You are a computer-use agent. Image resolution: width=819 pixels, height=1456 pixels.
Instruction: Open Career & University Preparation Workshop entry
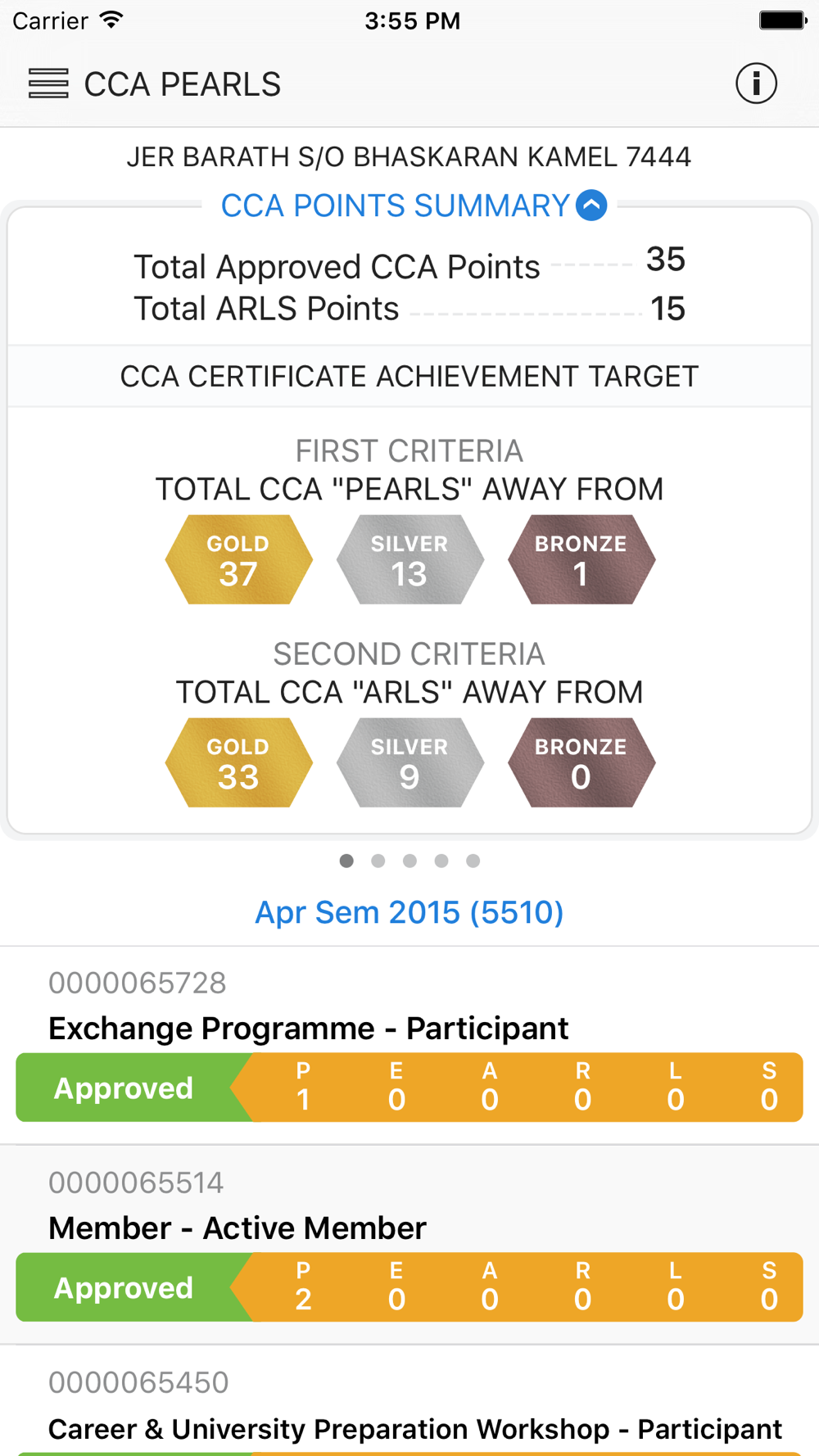[409, 1401]
